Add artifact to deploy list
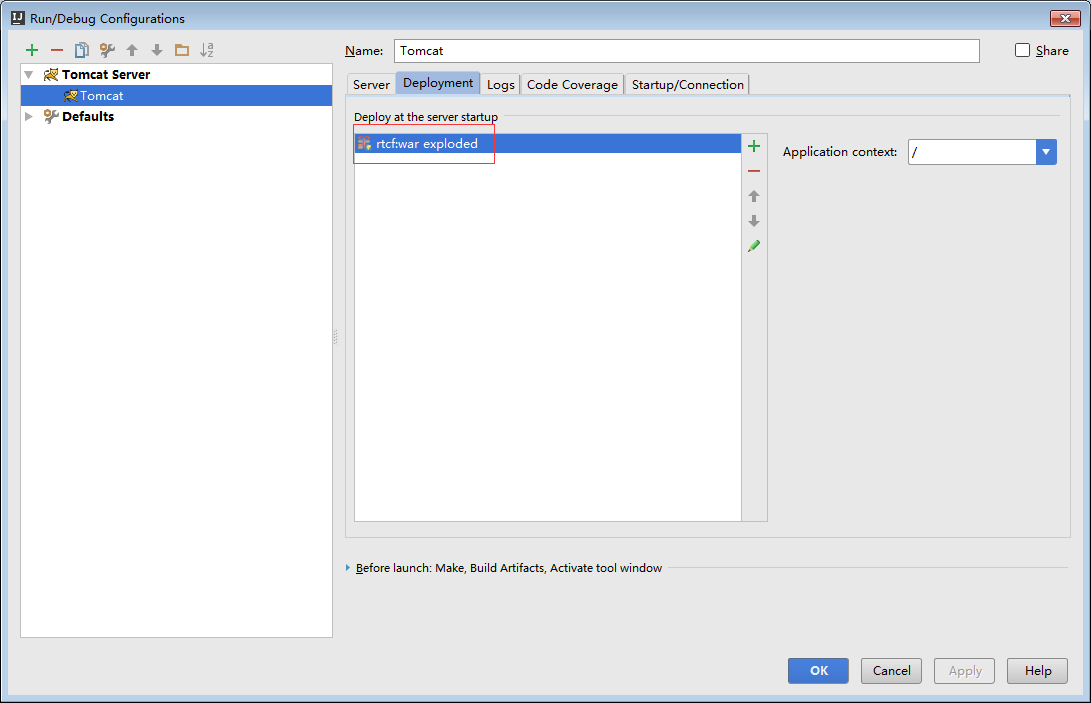Image resolution: width=1091 pixels, height=703 pixels. [754, 146]
